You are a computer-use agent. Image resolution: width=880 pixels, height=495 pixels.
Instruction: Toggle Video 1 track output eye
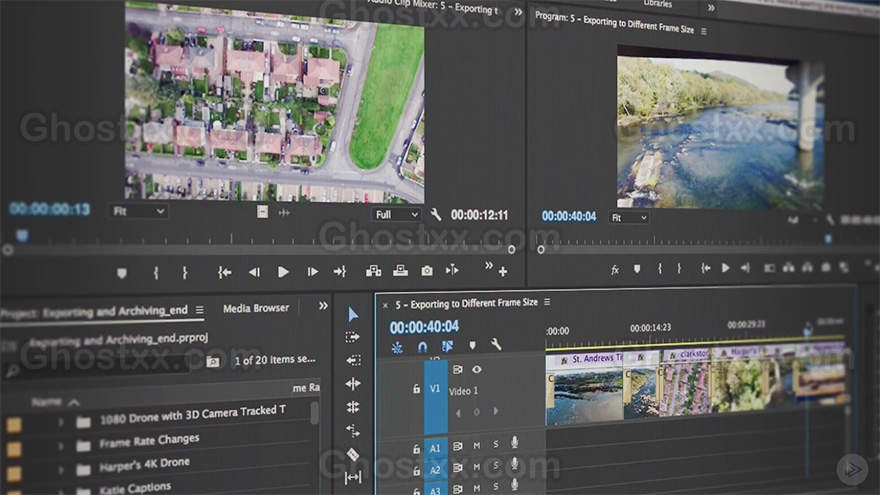tap(476, 369)
